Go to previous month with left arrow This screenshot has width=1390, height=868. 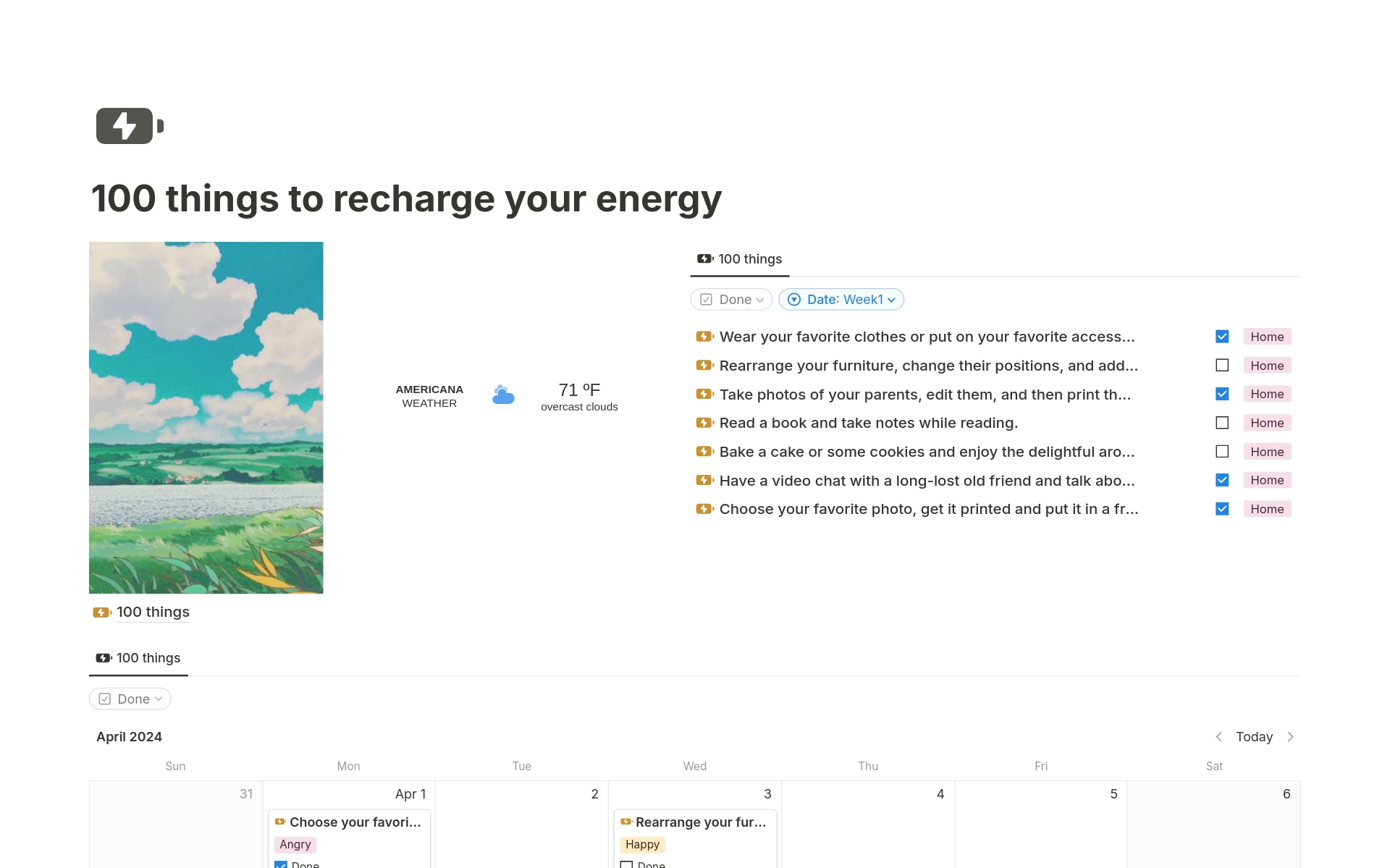click(x=1218, y=737)
